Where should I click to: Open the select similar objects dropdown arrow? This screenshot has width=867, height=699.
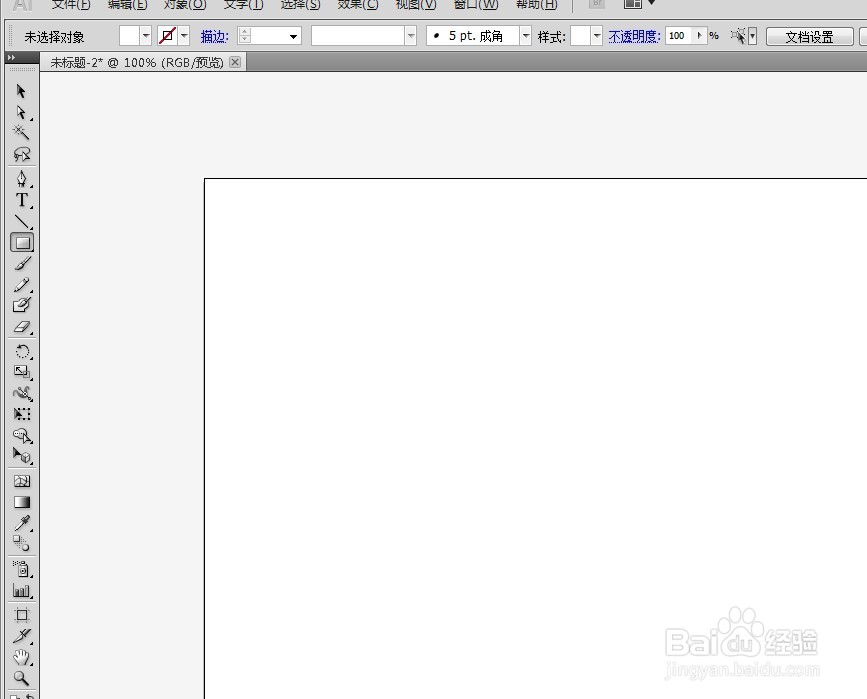[x=753, y=36]
